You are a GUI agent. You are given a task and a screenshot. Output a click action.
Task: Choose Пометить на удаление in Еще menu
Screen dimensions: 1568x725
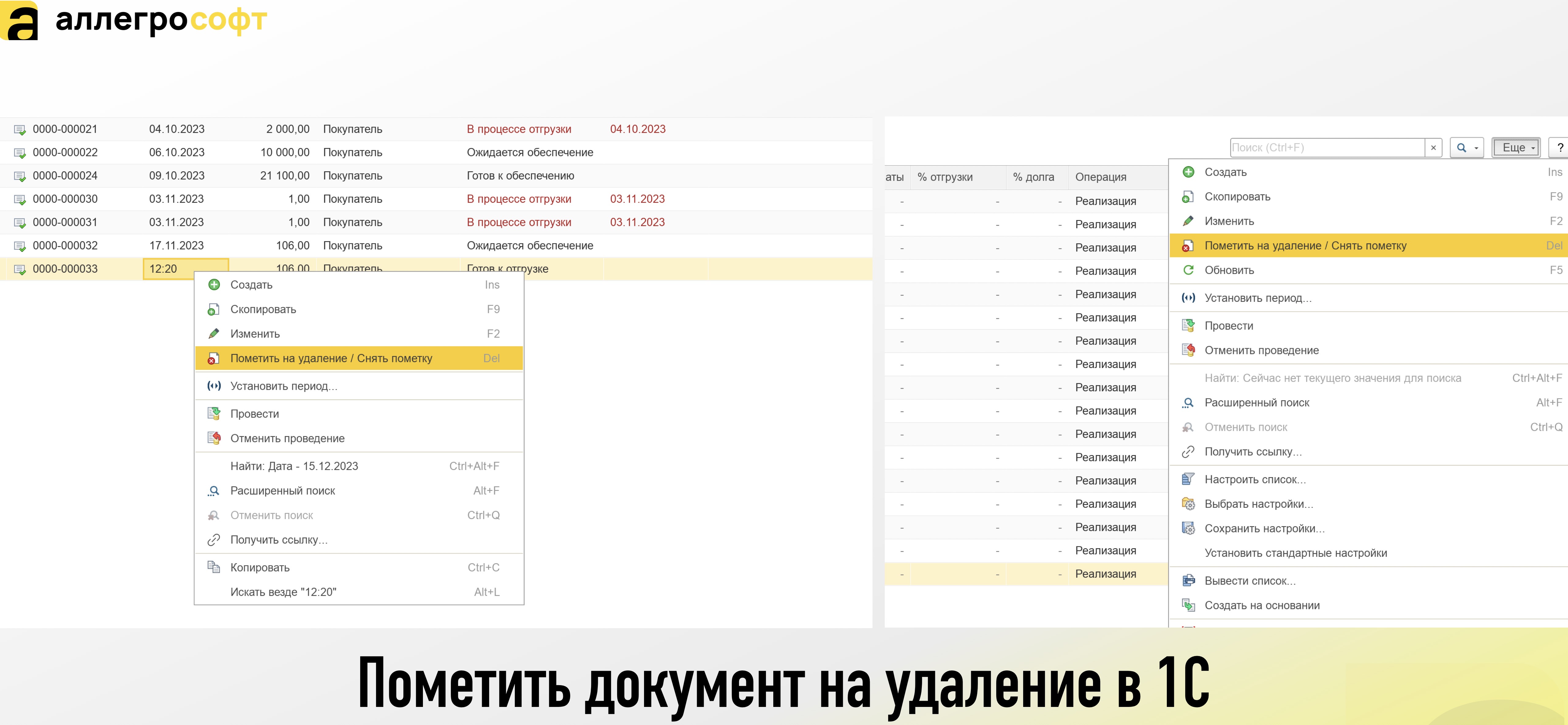(x=1368, y=245)
